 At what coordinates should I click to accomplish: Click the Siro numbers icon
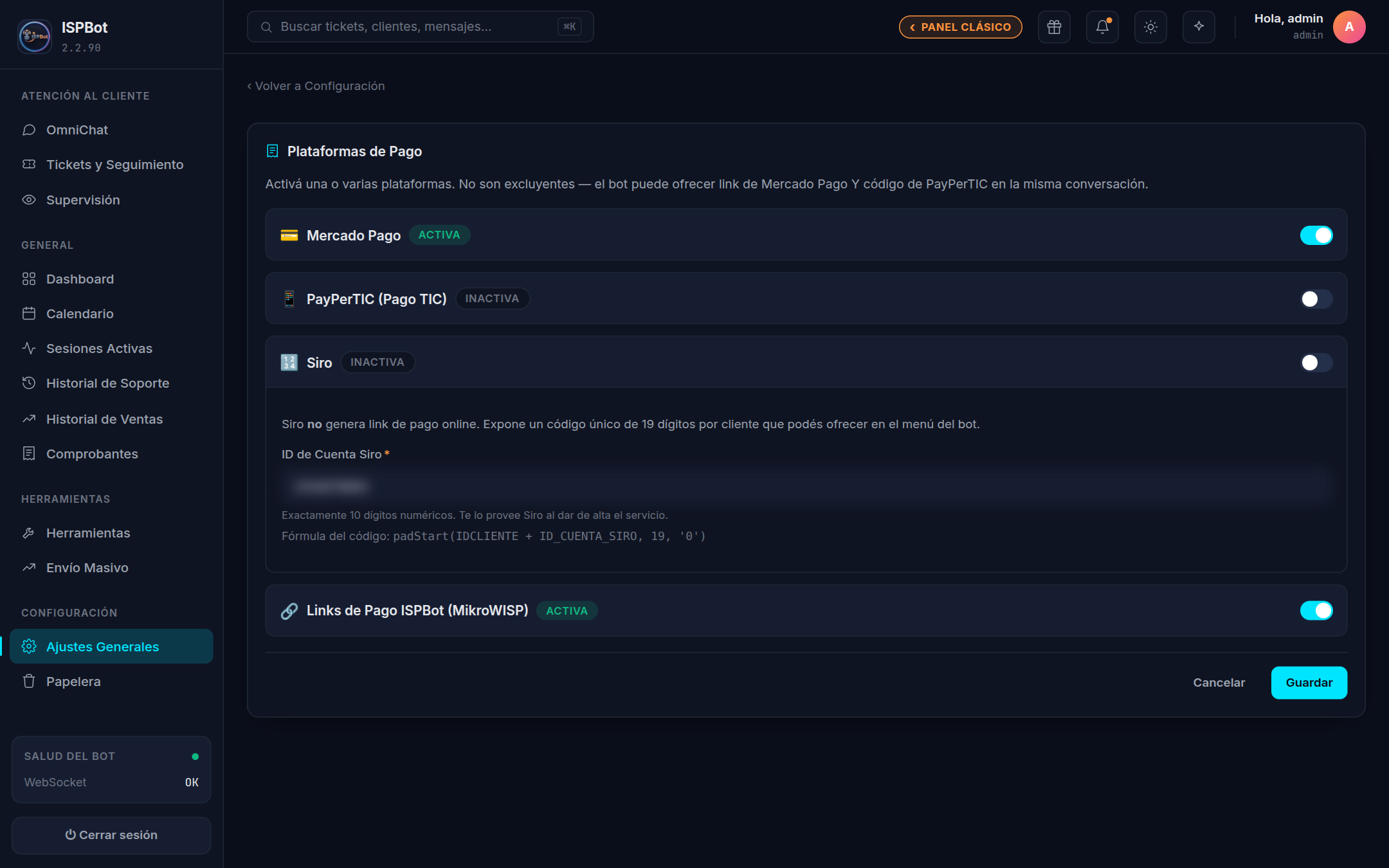pyautogui.click(x=289, y=363)
